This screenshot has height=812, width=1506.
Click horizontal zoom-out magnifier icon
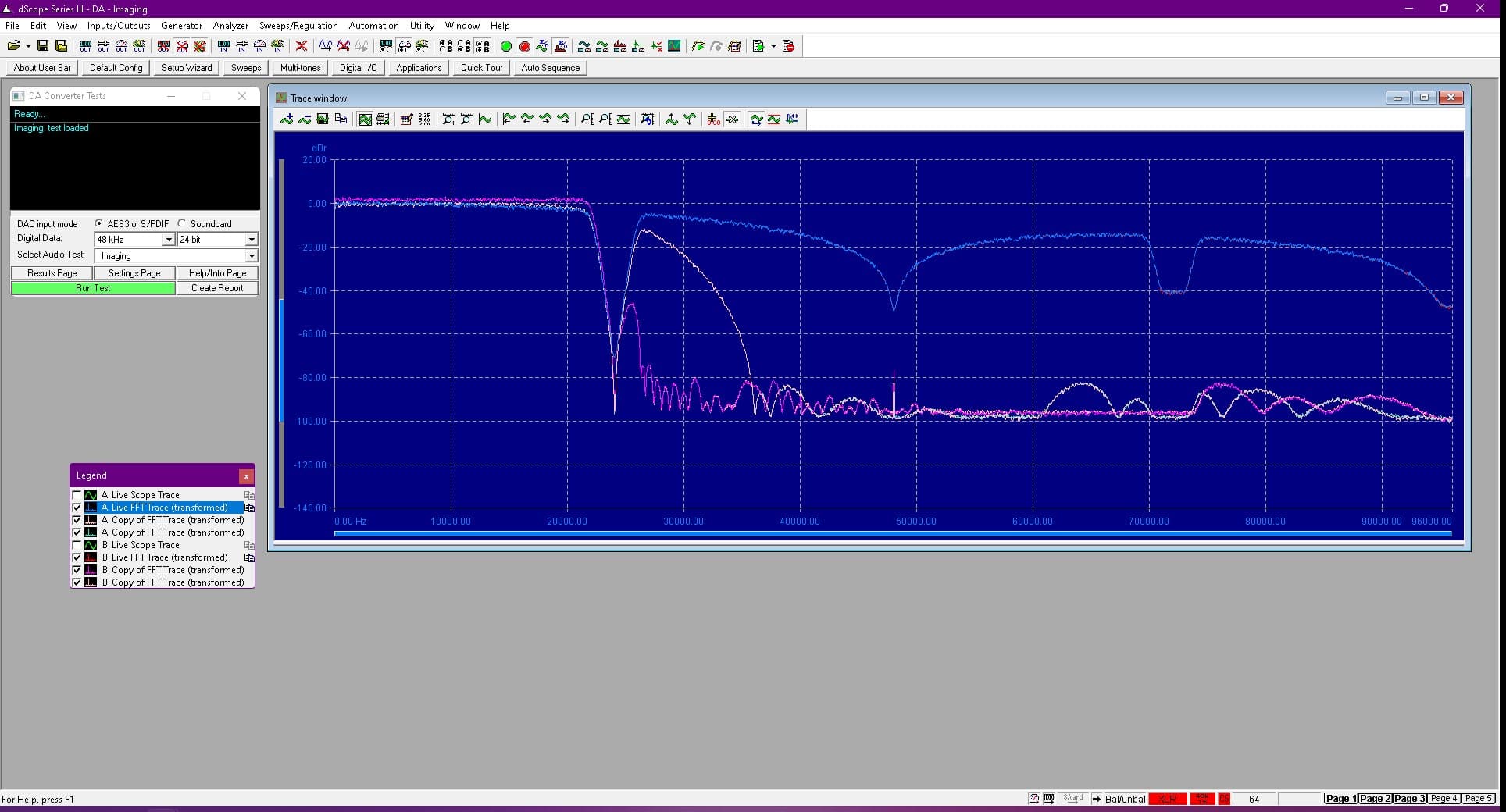[x=467, y=119]
